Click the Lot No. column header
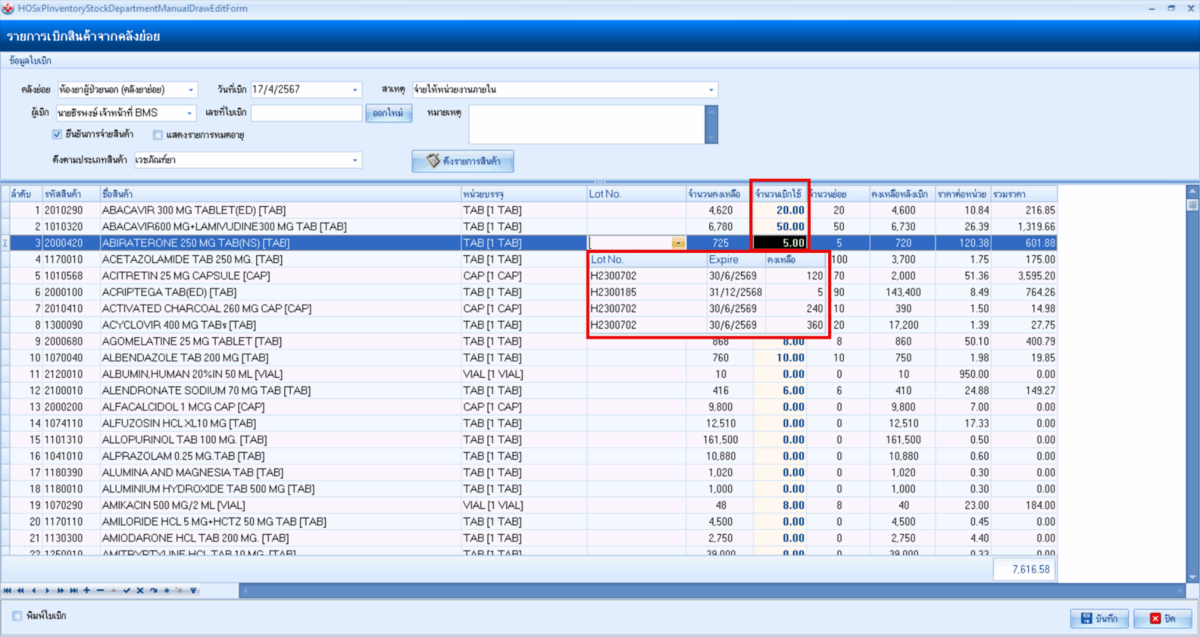 (634, 193)
